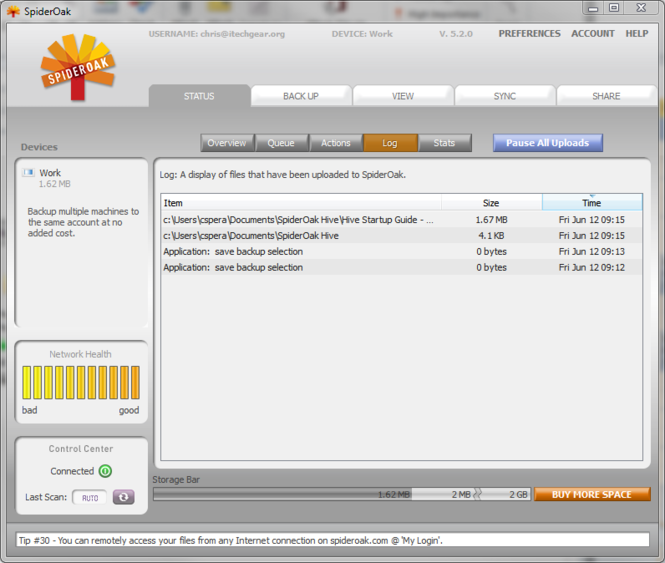Sort log by Size column header
Image resolution: width=665 pixels, height=563 pixels.
tap(491, 203)
